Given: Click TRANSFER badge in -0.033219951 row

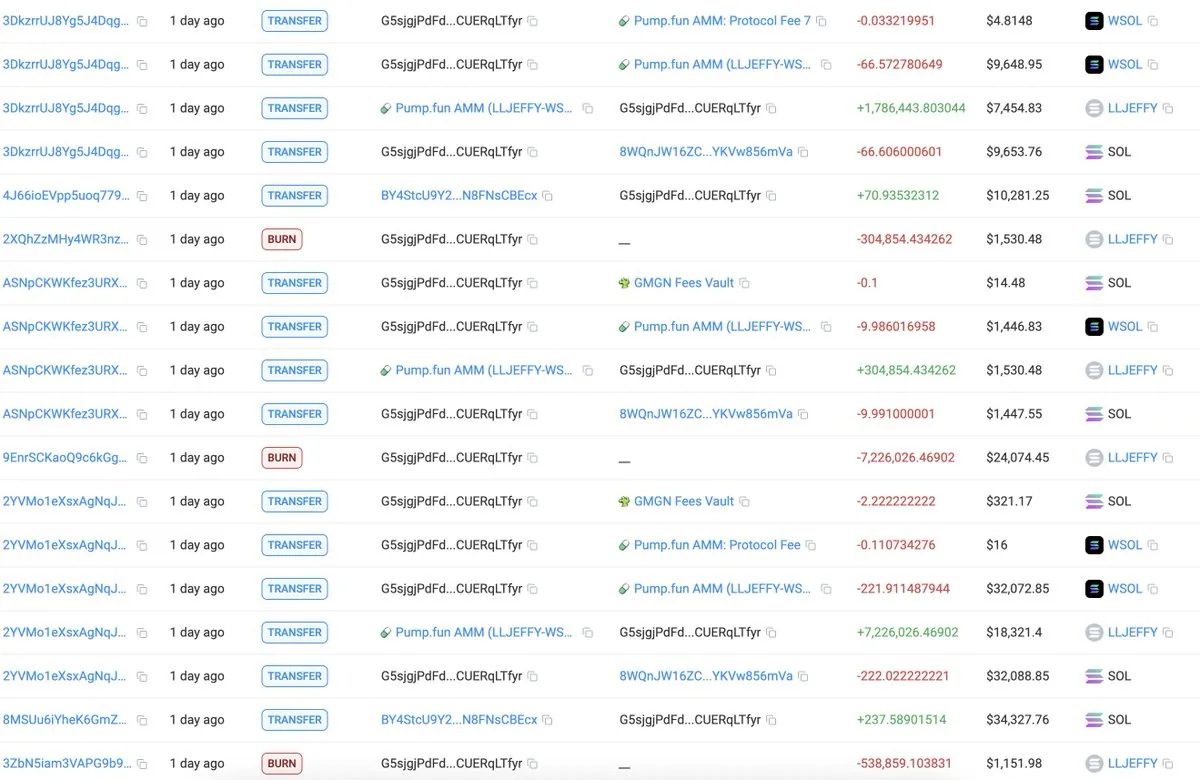Looking at the screenshot, I should [294, 21].
